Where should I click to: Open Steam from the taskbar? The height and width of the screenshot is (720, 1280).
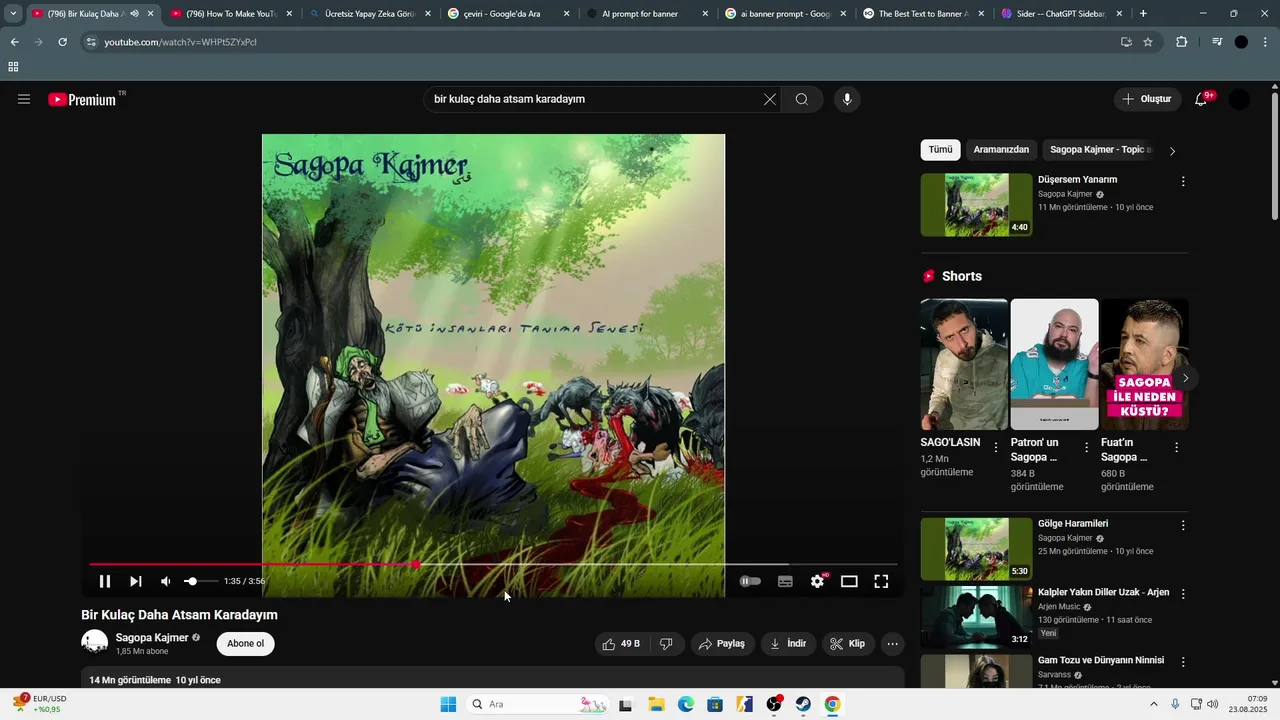[x=803, y=704]
